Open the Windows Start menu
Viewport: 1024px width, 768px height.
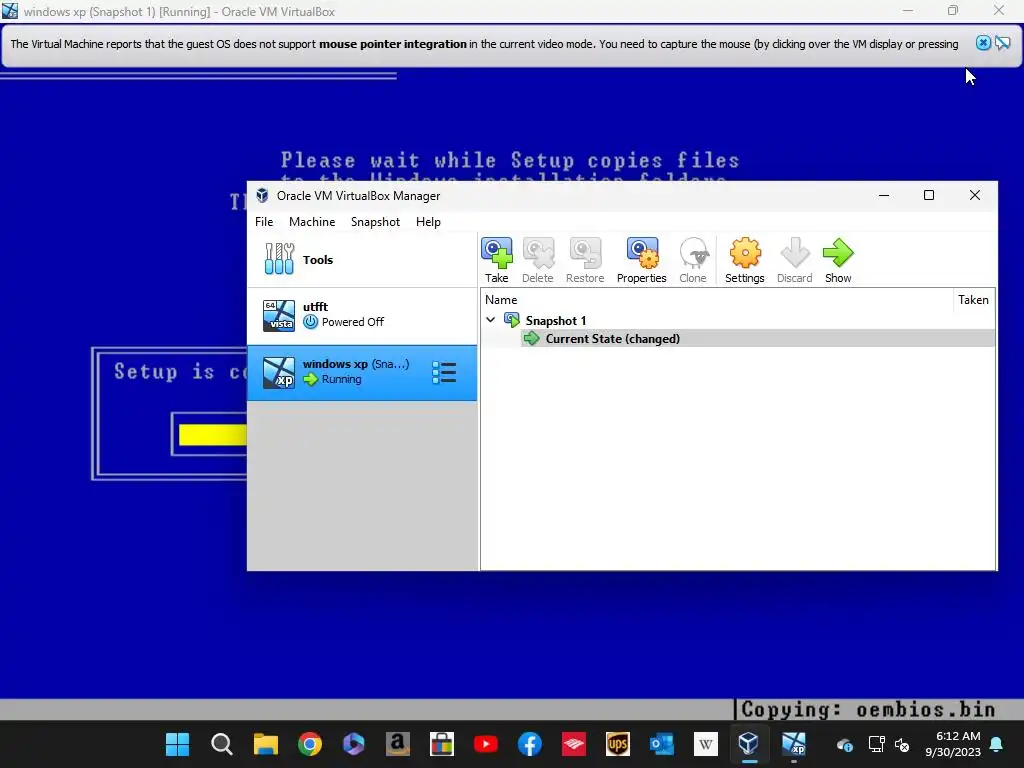coord(177,744)
